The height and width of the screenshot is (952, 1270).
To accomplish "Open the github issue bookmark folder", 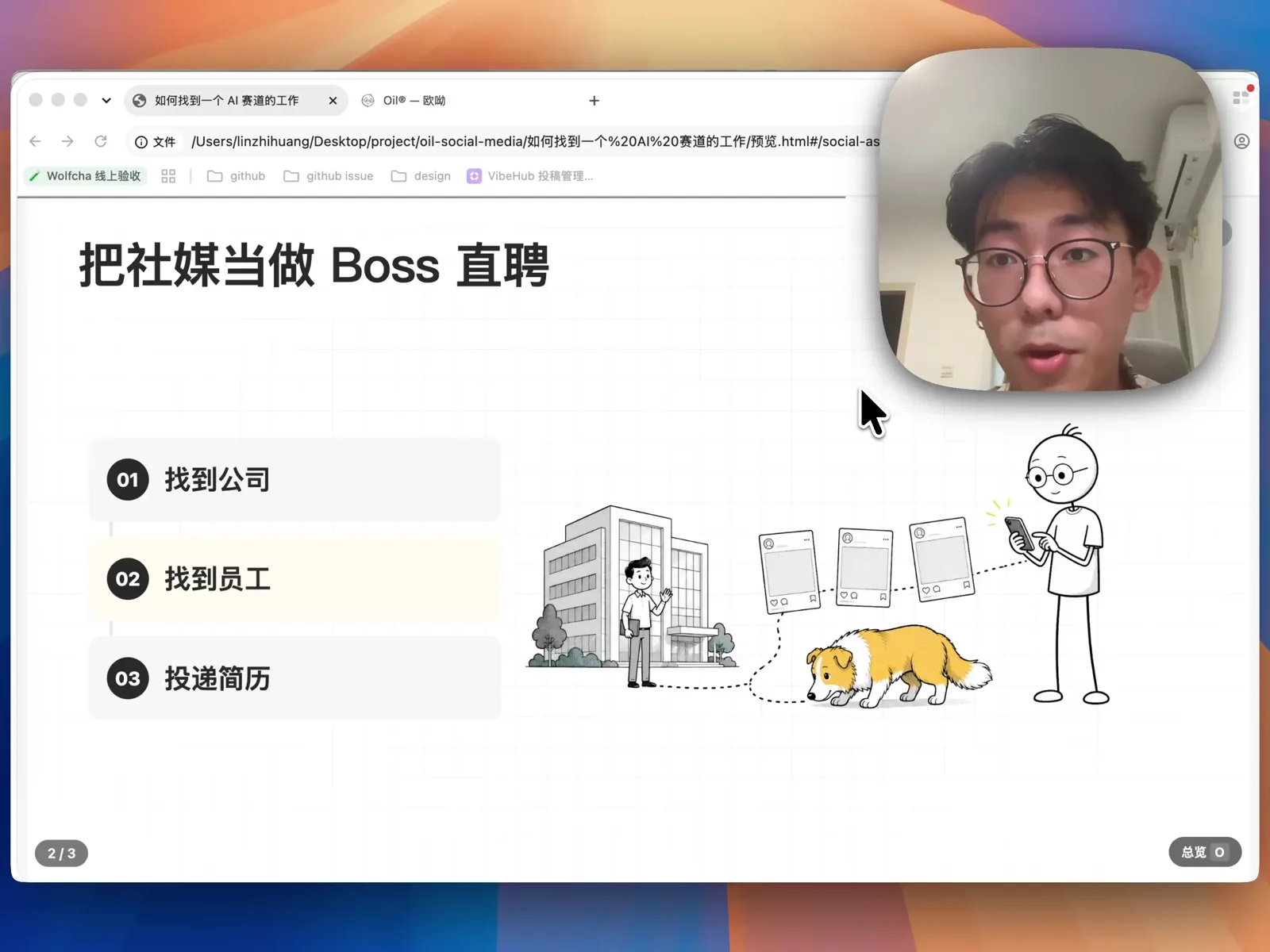I will coord(328,176).
